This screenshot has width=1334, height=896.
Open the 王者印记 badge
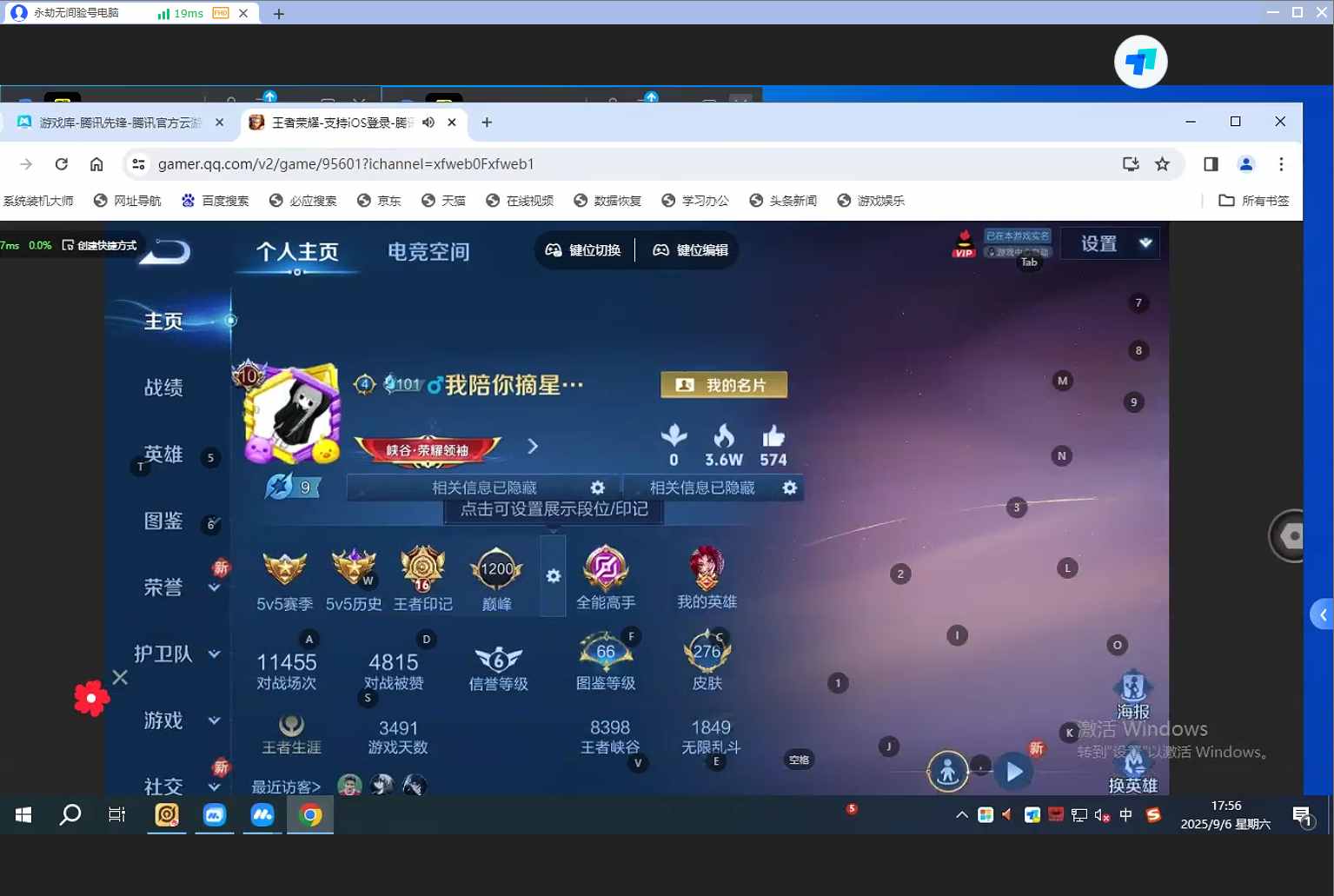(423, 569)
